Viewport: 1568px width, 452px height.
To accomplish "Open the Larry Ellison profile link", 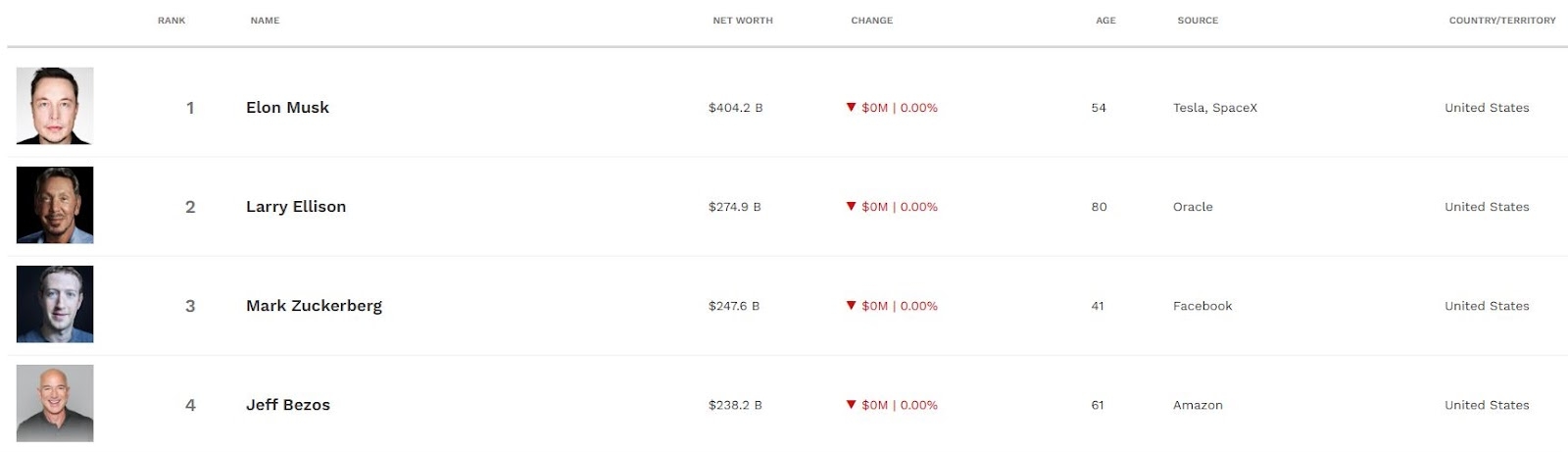I will [x=296, y=207].
